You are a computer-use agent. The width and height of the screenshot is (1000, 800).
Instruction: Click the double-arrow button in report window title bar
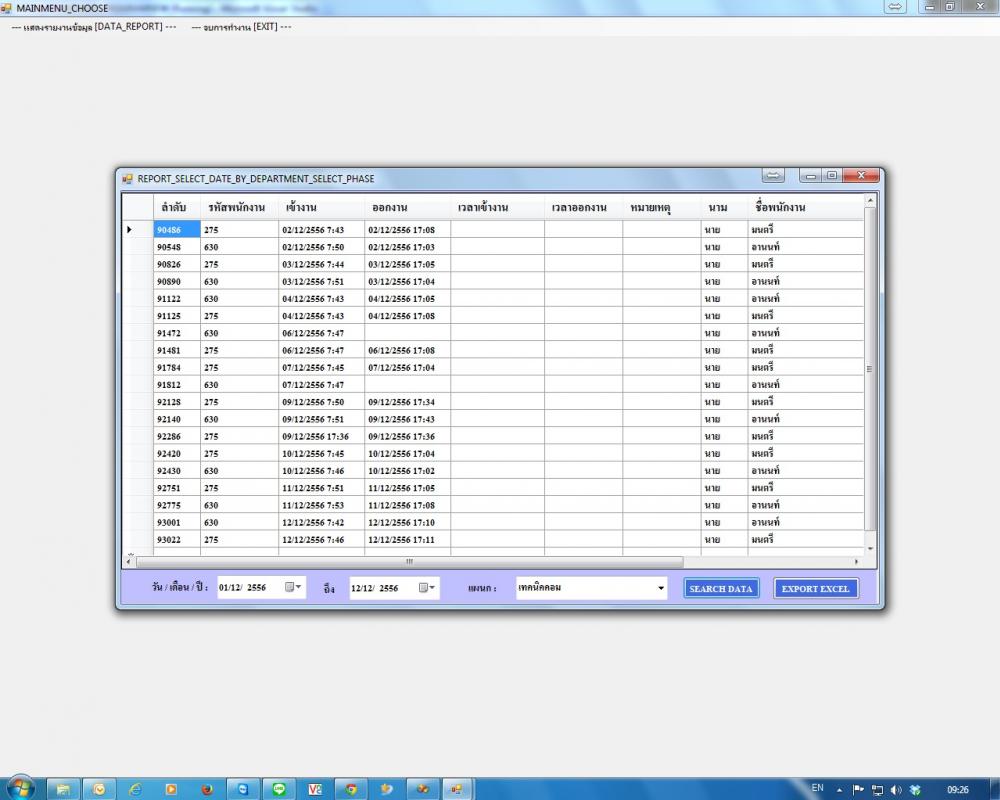(x=773, y=175)
